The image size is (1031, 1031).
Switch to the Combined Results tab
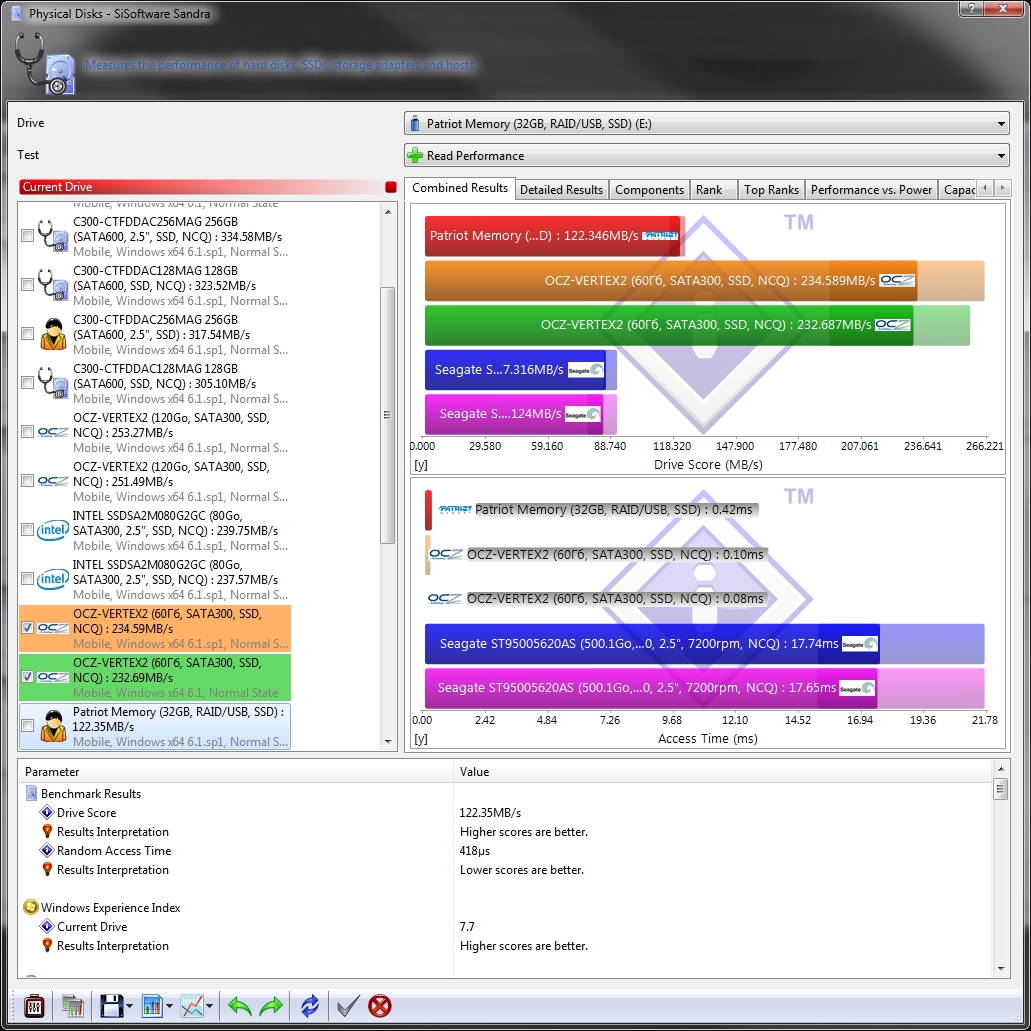[x=460, y=188]
